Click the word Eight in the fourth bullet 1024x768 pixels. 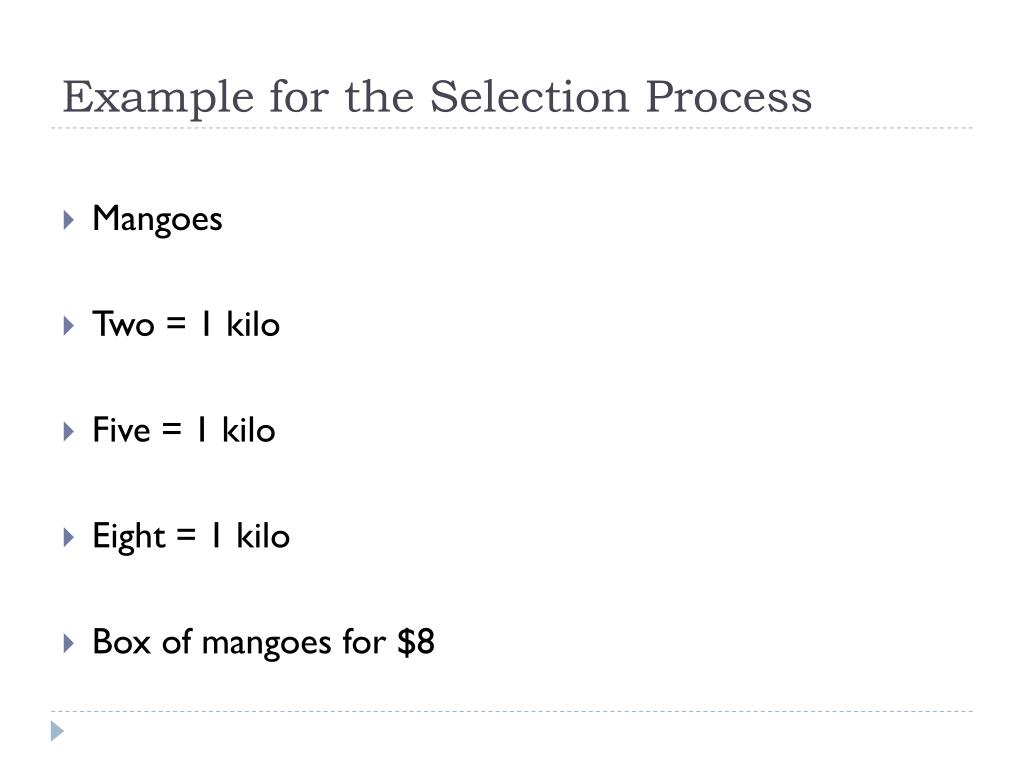pos(129,537)
